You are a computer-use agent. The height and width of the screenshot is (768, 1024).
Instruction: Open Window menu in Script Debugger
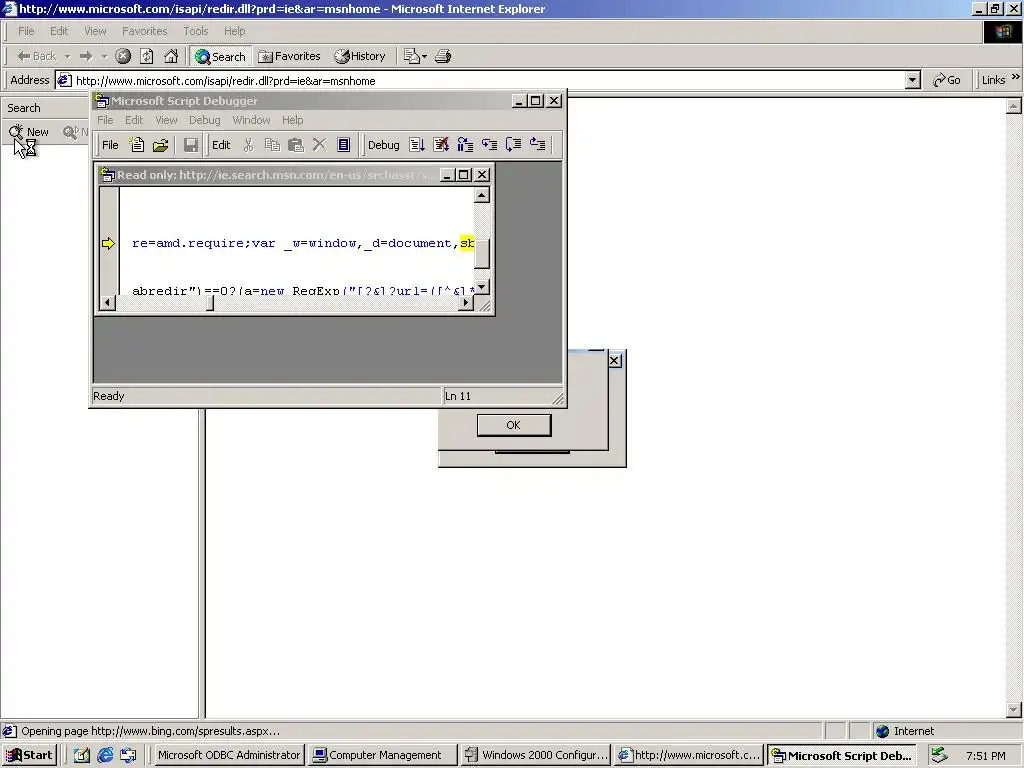[251, 120]
